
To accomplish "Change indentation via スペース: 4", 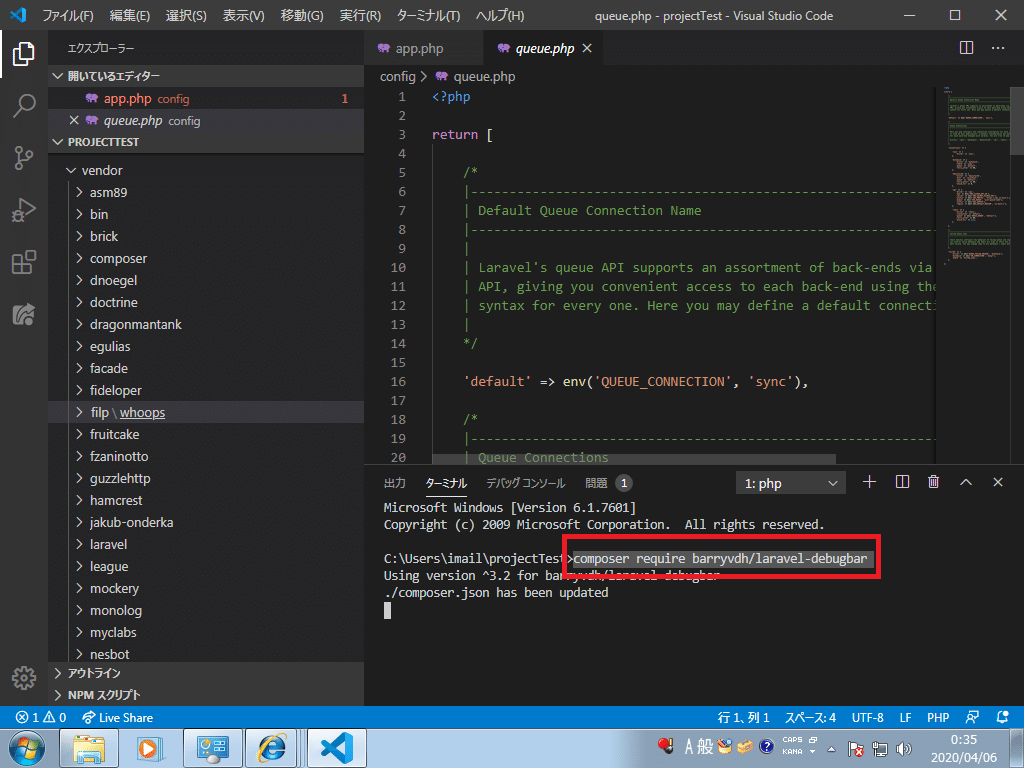I will 810,717.
